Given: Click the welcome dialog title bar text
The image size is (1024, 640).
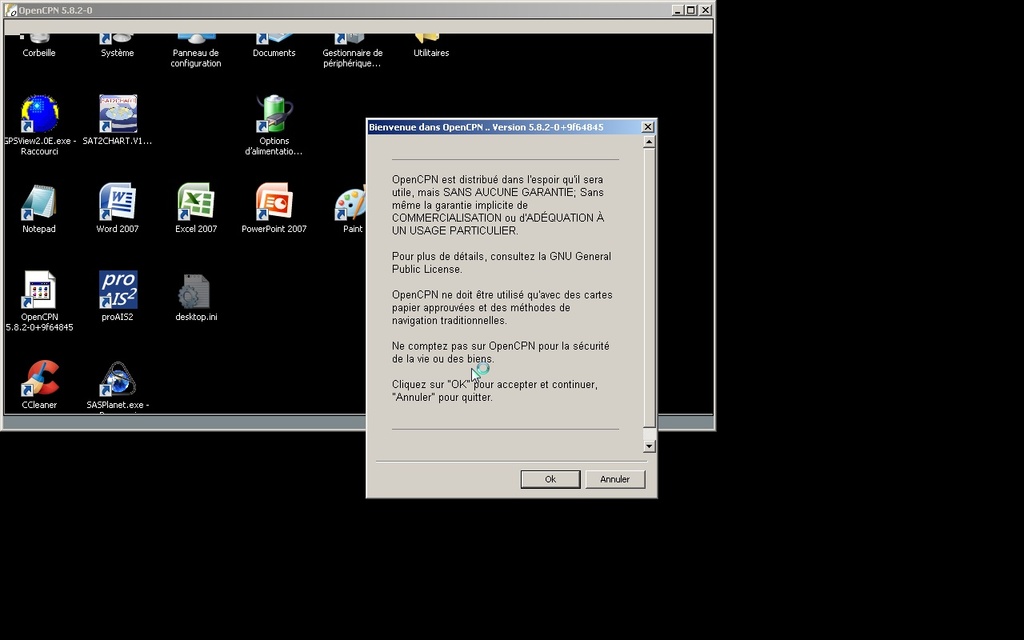Looking at the screenshot, I should click(486, 127).
